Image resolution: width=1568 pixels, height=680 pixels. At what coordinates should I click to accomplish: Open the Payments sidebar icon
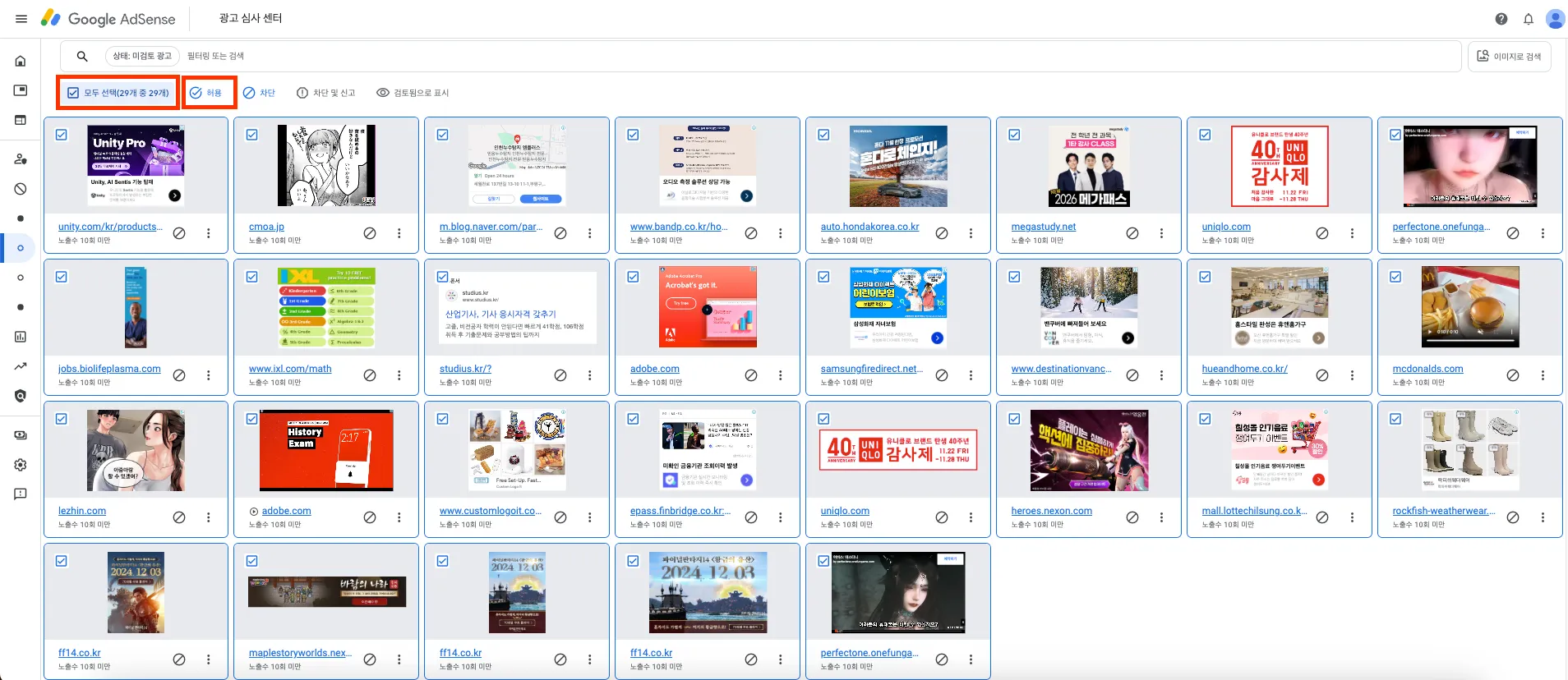(x=21, y=435)
